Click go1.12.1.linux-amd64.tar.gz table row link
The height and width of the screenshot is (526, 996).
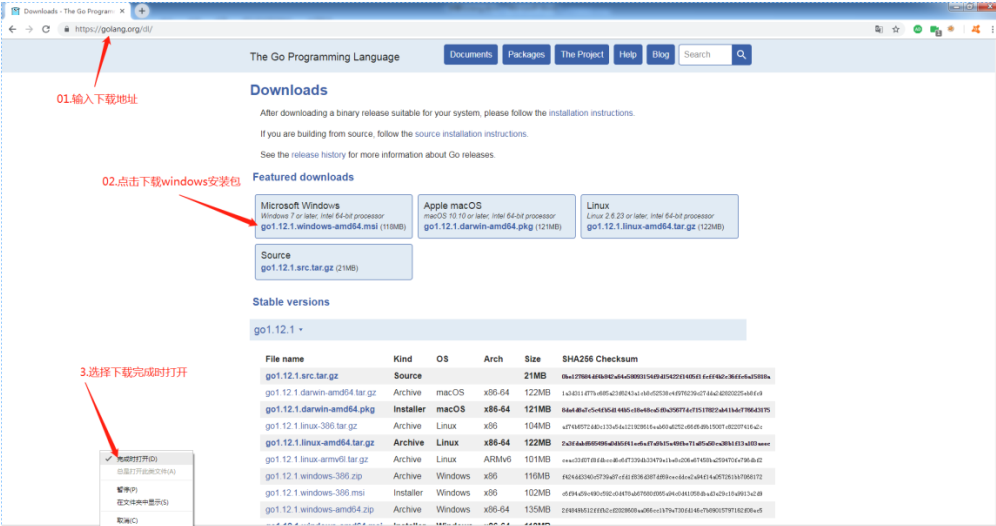point(320,443)
